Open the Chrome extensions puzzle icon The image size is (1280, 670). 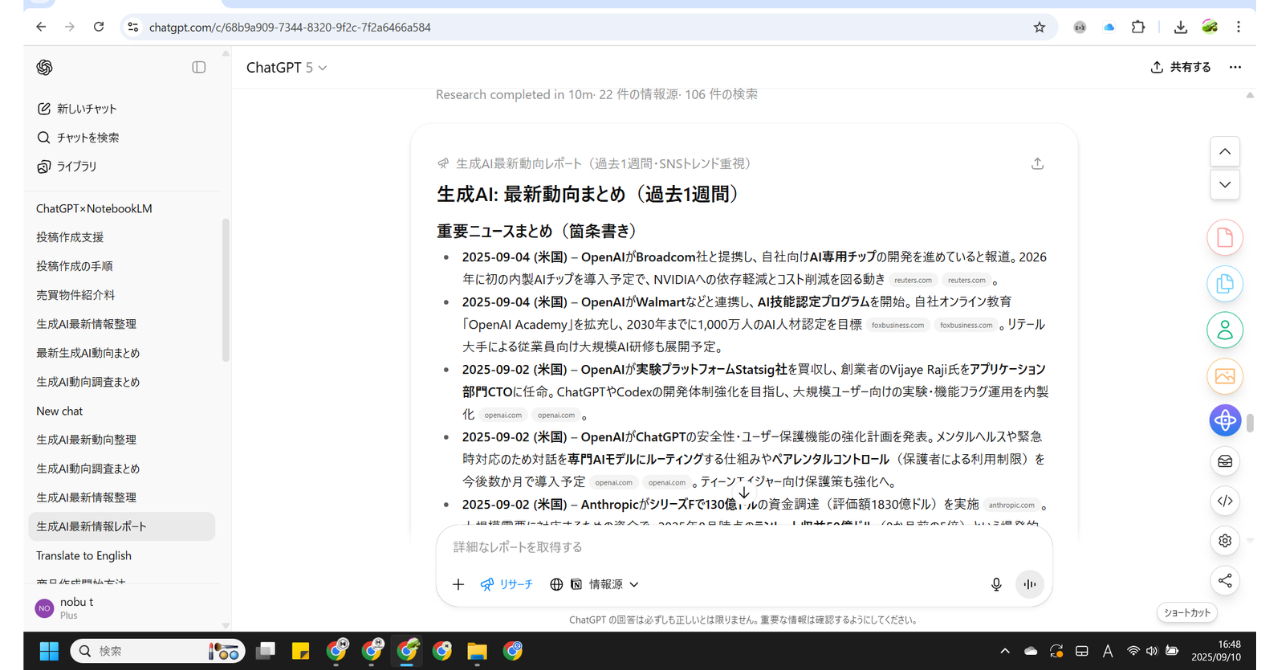coord(1138,27)
